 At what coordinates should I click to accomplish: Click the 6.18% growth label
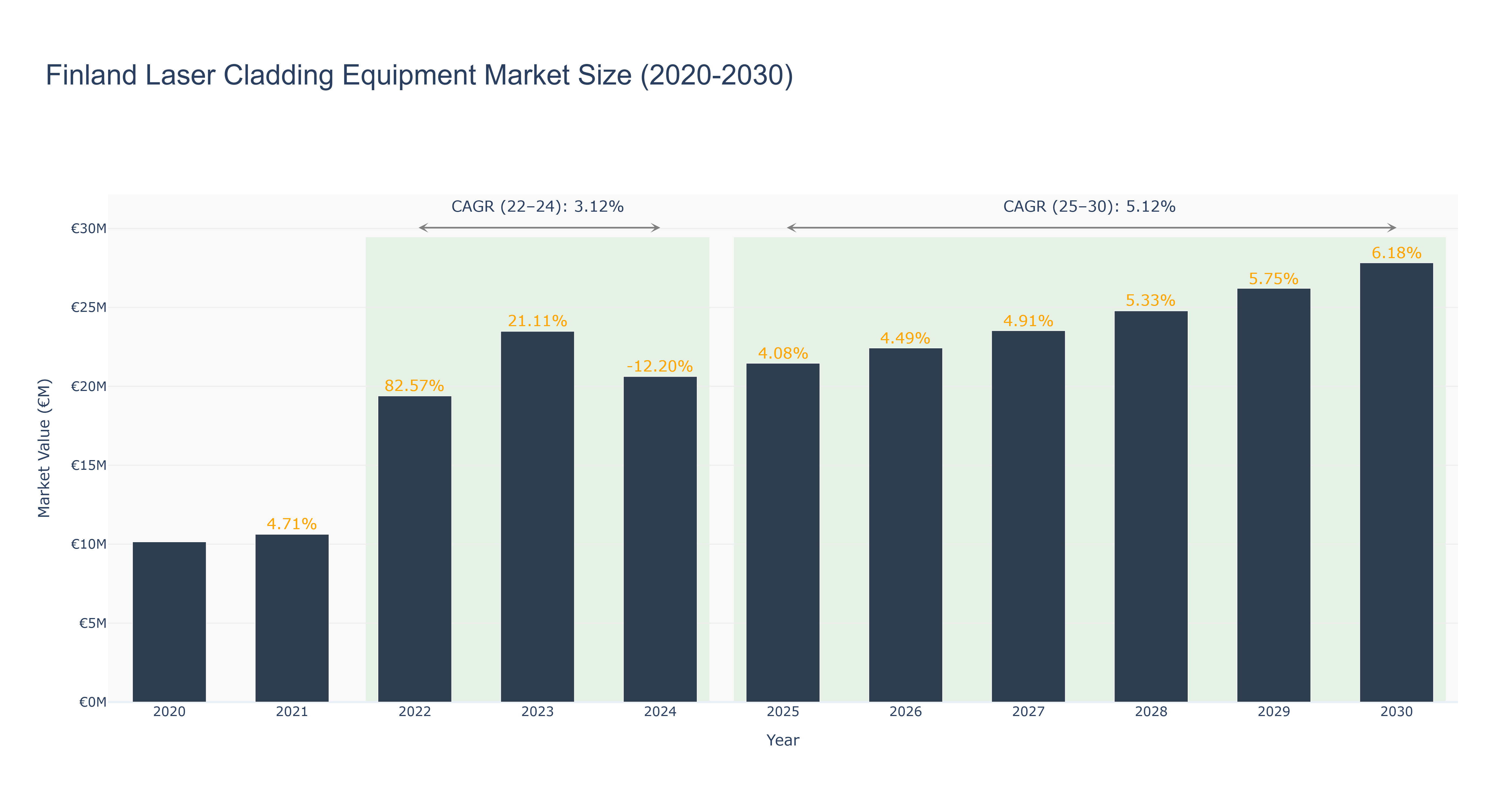pos(1396,253)
